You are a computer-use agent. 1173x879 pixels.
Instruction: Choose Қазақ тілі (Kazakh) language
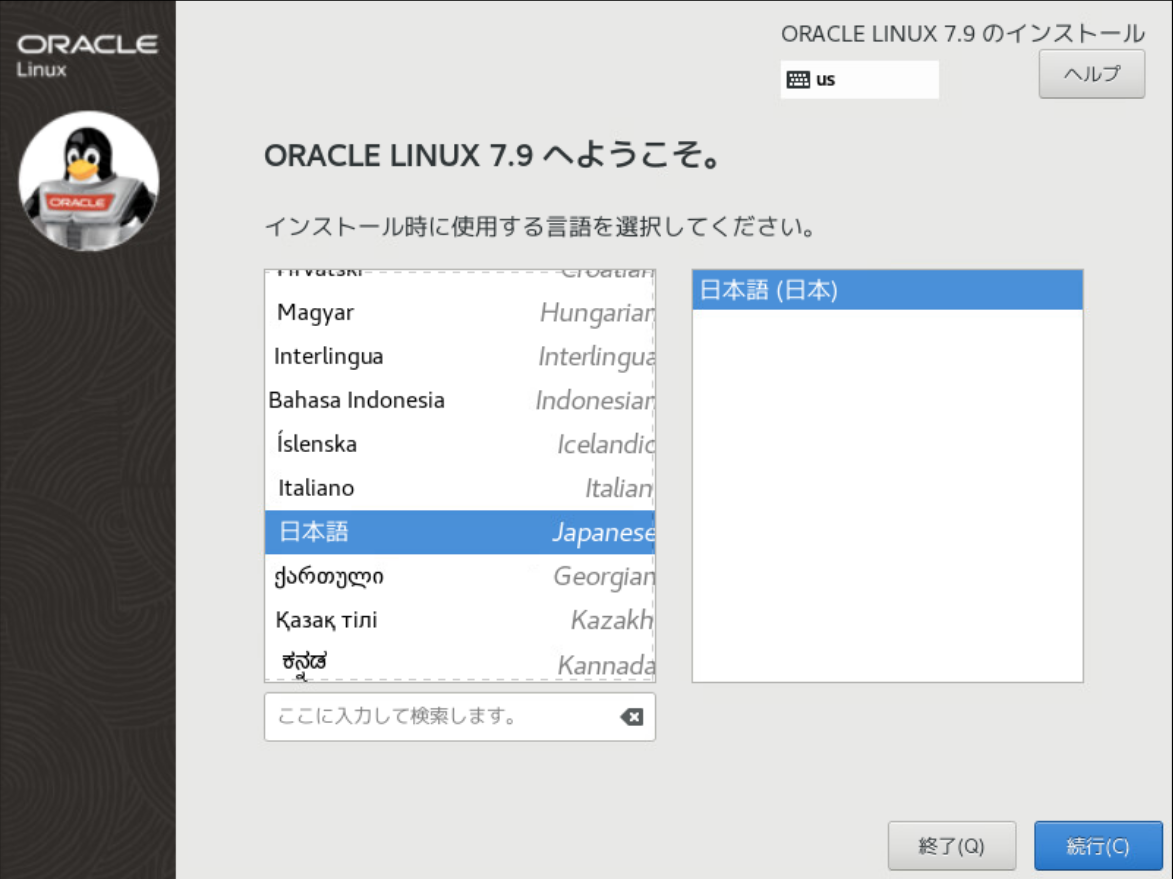click(x=459, y=620)
